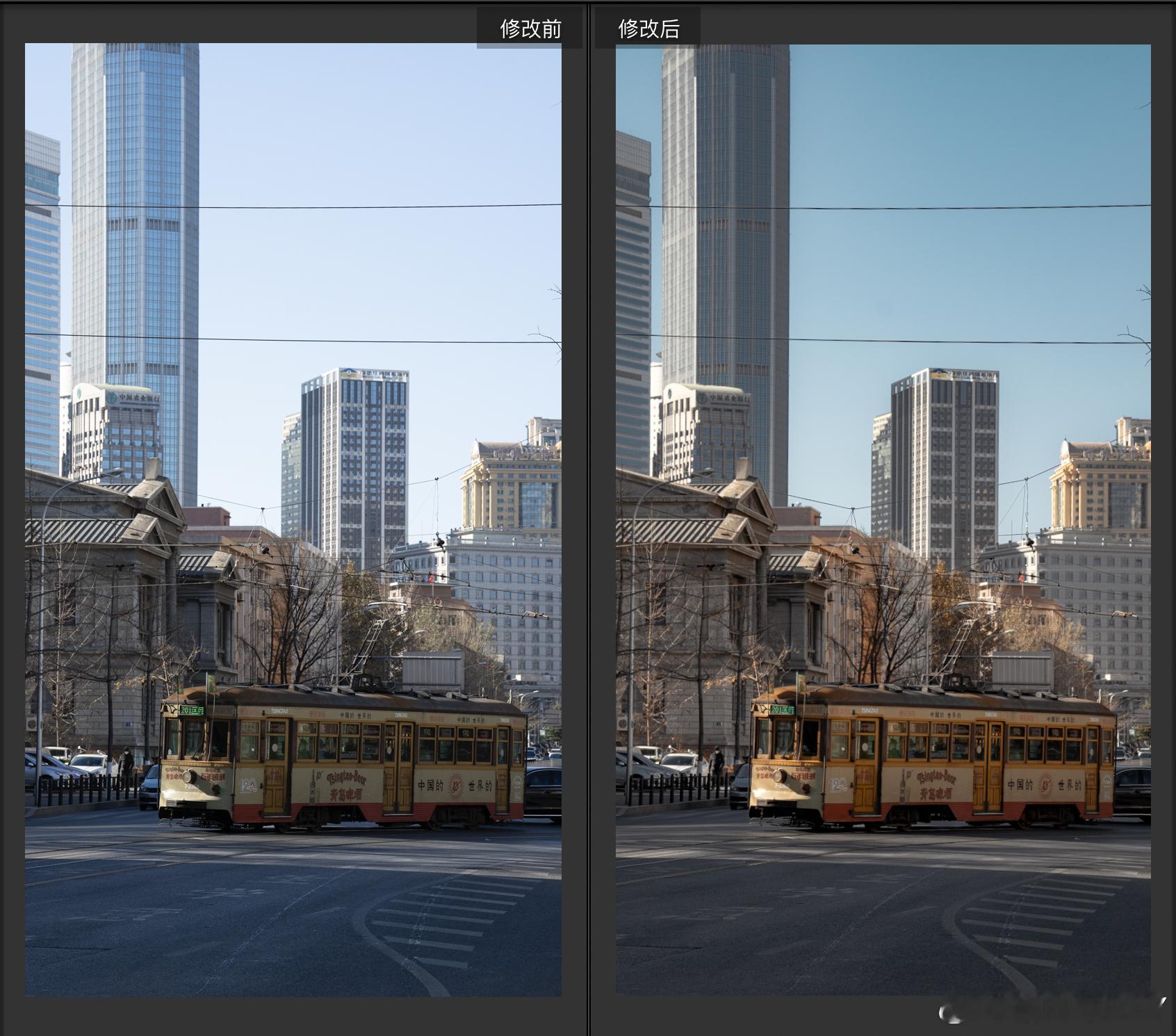The image size is (1176, 1036).
Task: Click the 修改后 label above the right photo
Action: (648, 29)
